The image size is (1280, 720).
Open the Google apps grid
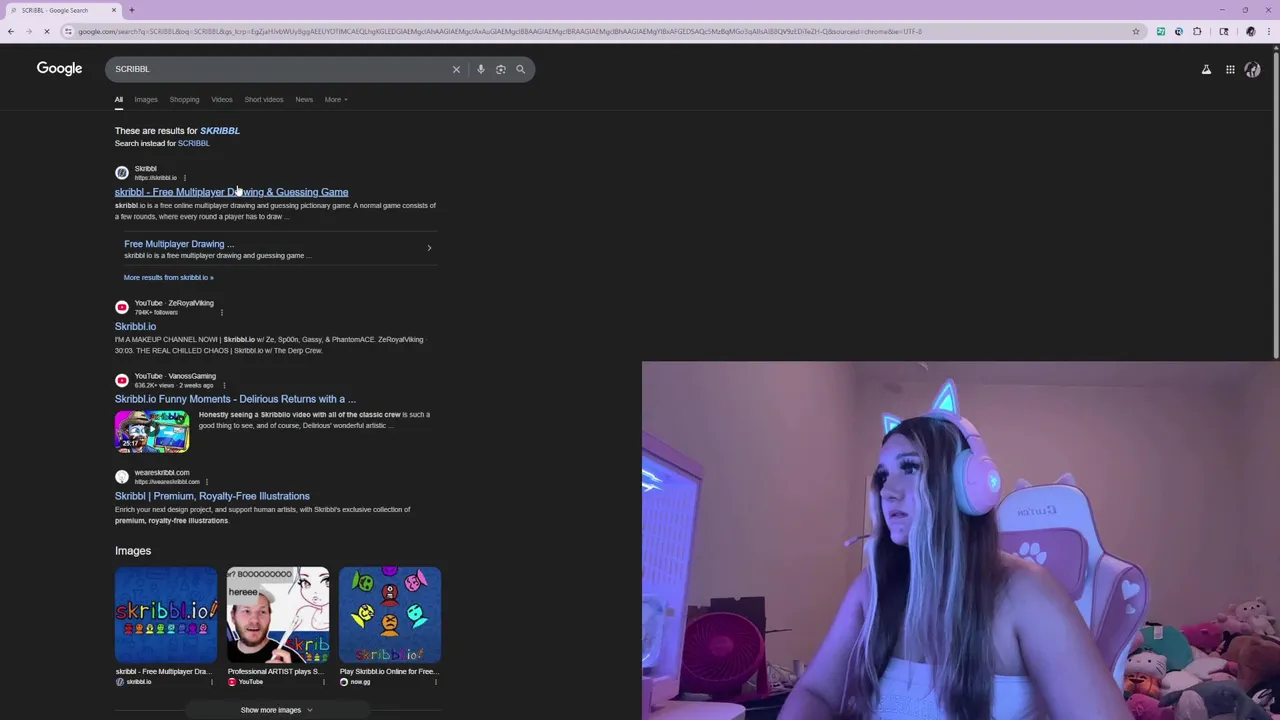click(1230, 69)
